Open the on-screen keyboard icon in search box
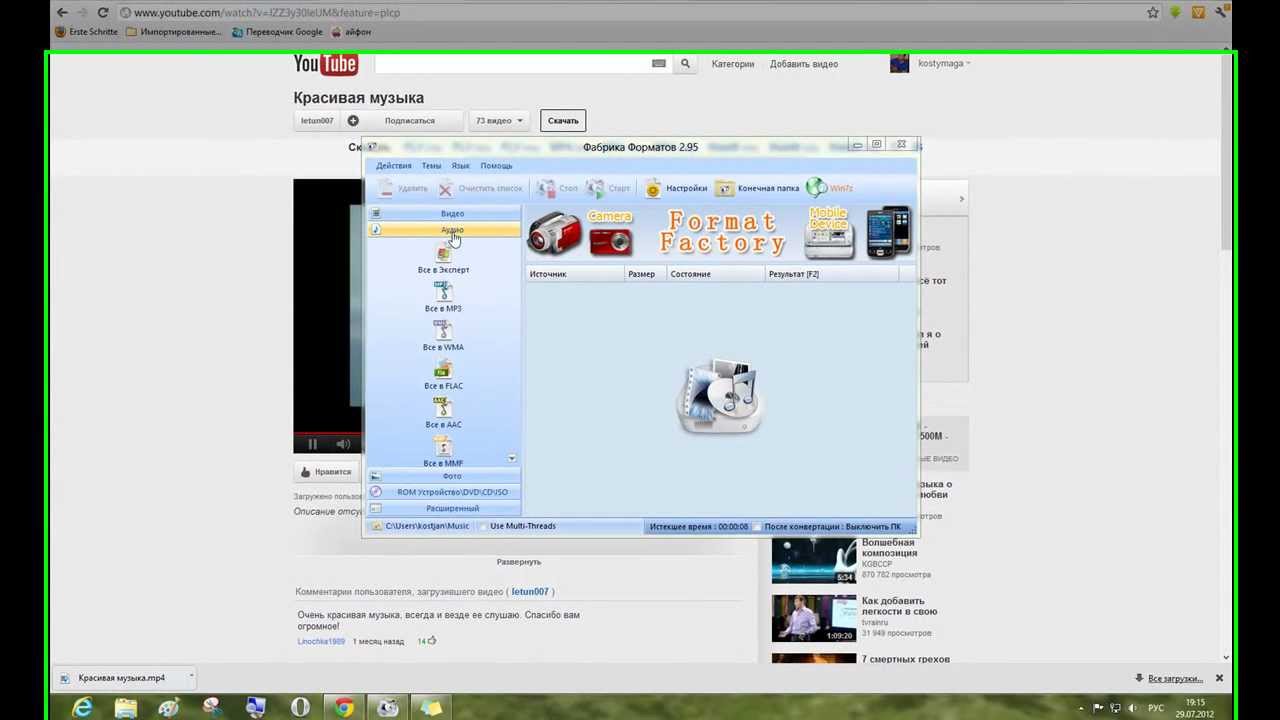This screenshot has height=720, width=1280. click(658, 63)
